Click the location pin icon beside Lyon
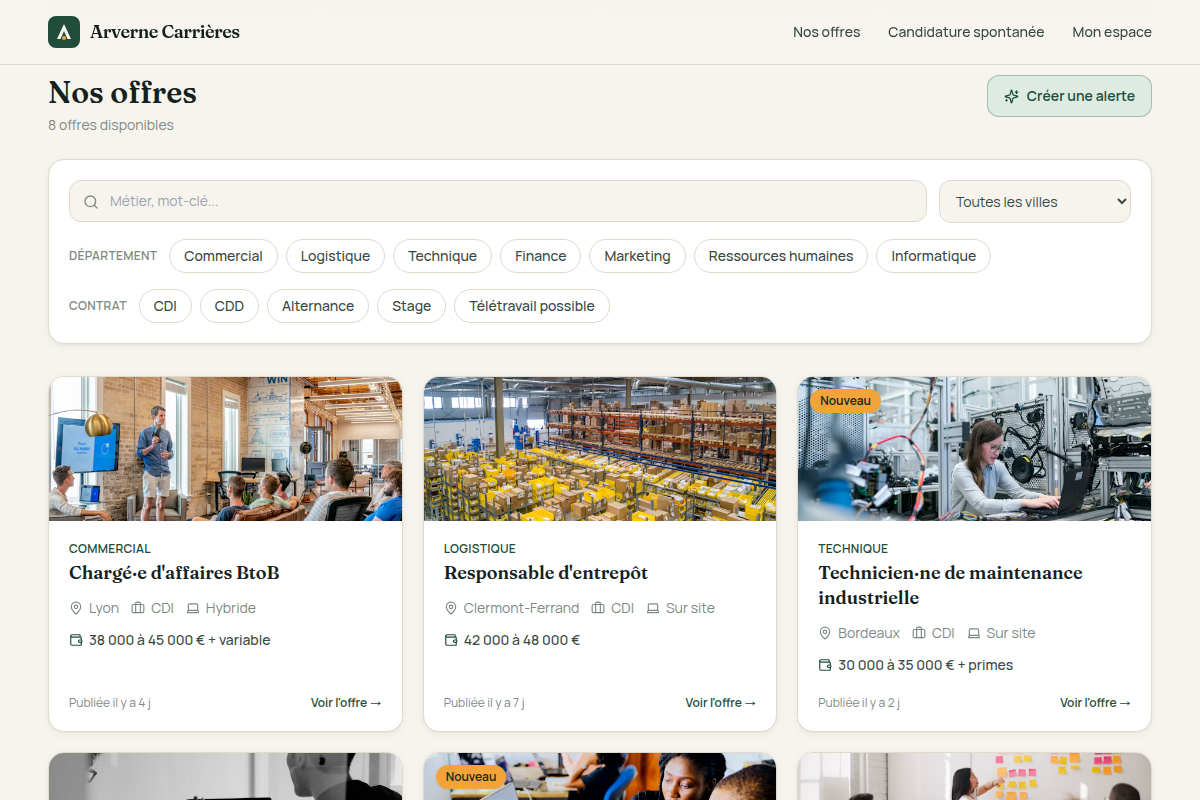 [76, 608]
